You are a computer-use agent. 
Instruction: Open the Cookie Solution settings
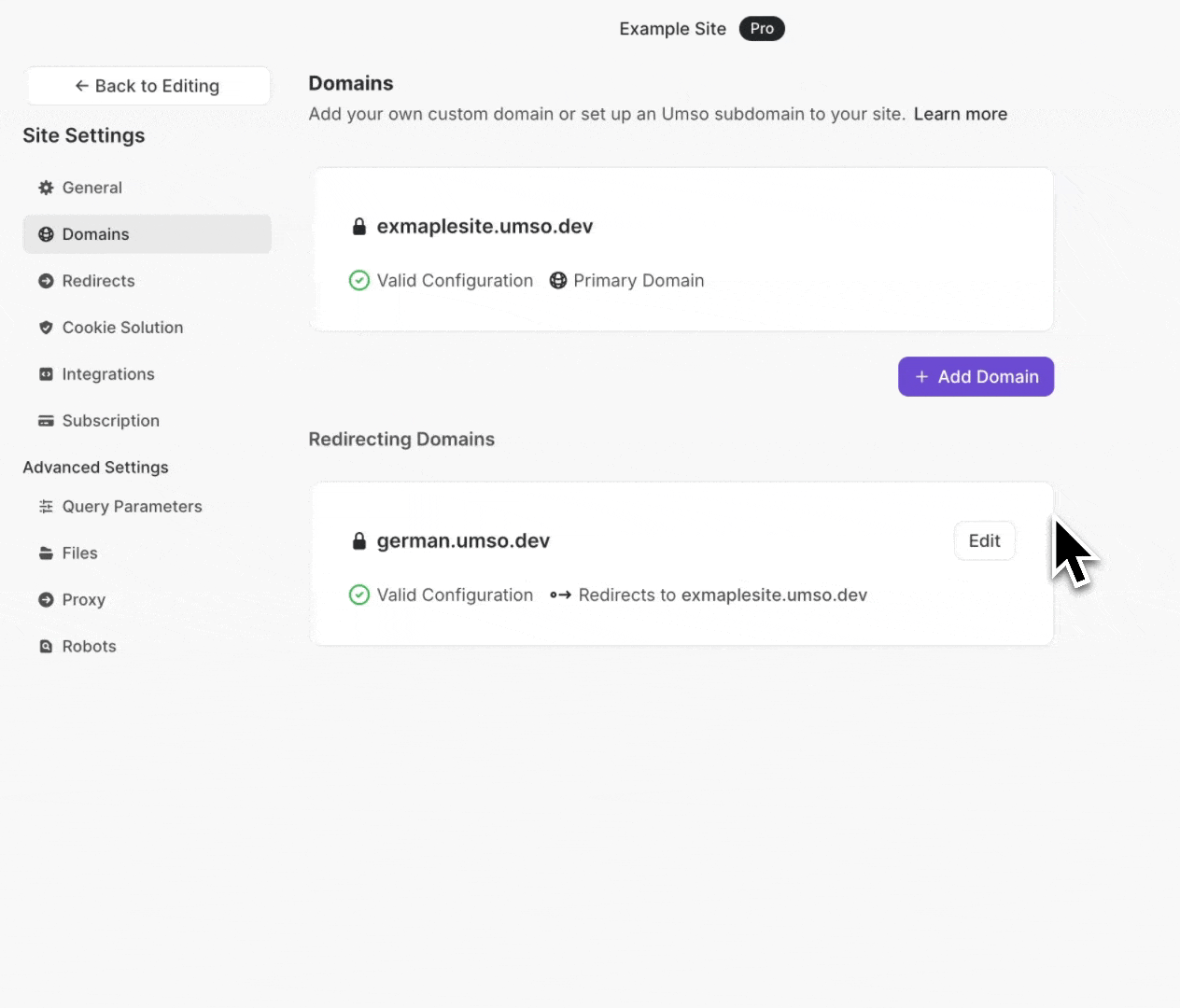(x=122, y=328)
